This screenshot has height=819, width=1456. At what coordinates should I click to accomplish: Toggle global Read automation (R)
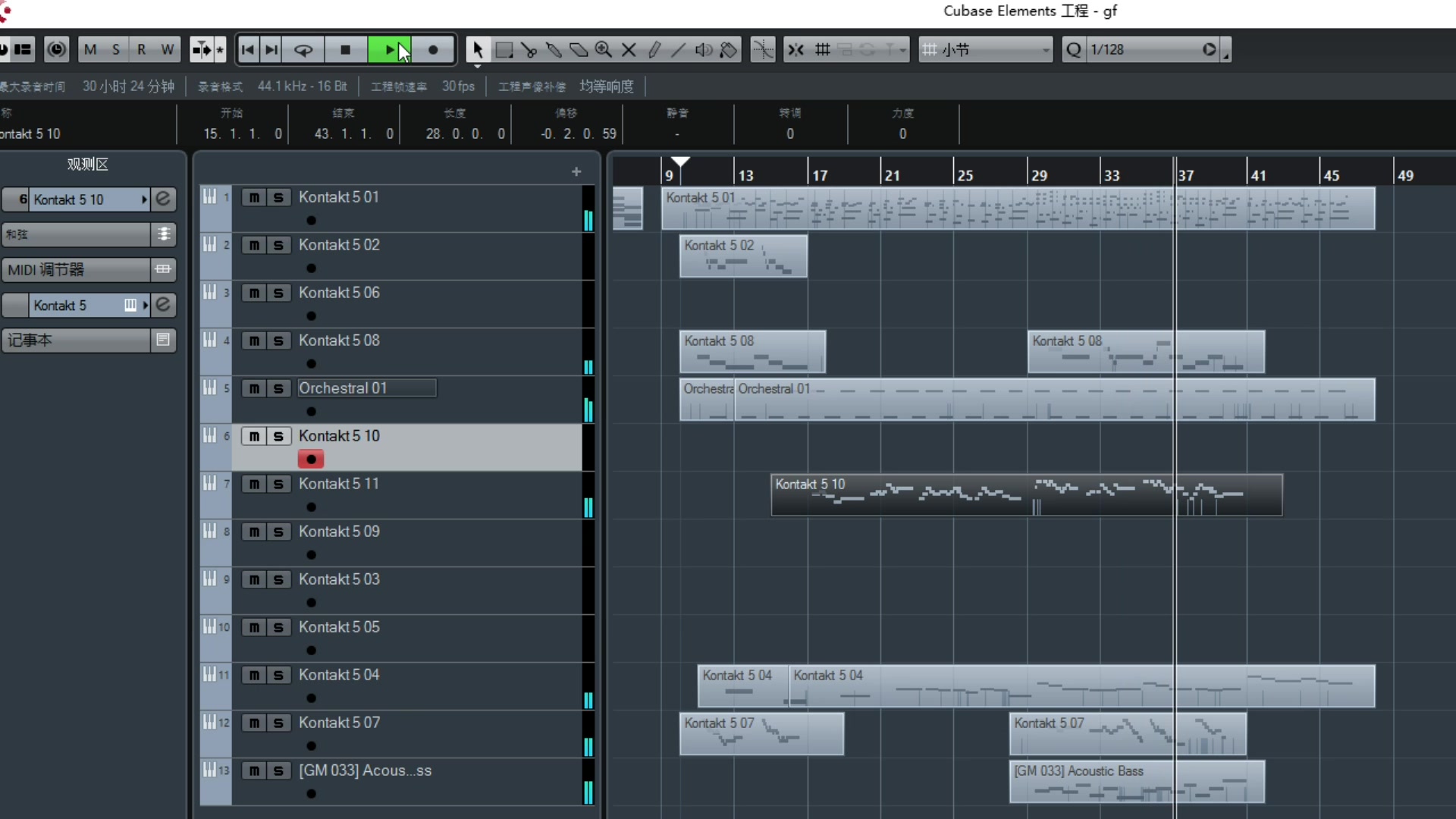[142, 50]
